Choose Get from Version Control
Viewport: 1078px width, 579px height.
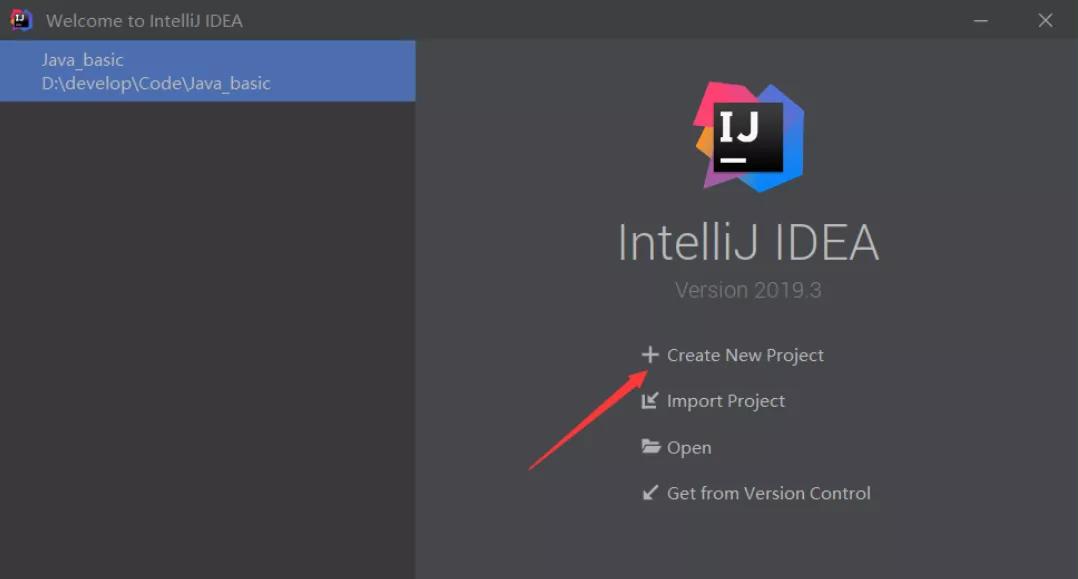pyautogui.click(x=768, y=493)
